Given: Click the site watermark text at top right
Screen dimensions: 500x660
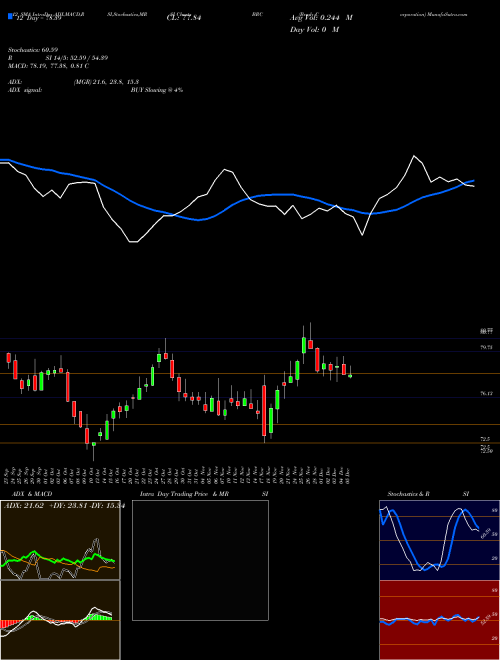Looking at the screenshot, I should [432, 14].
